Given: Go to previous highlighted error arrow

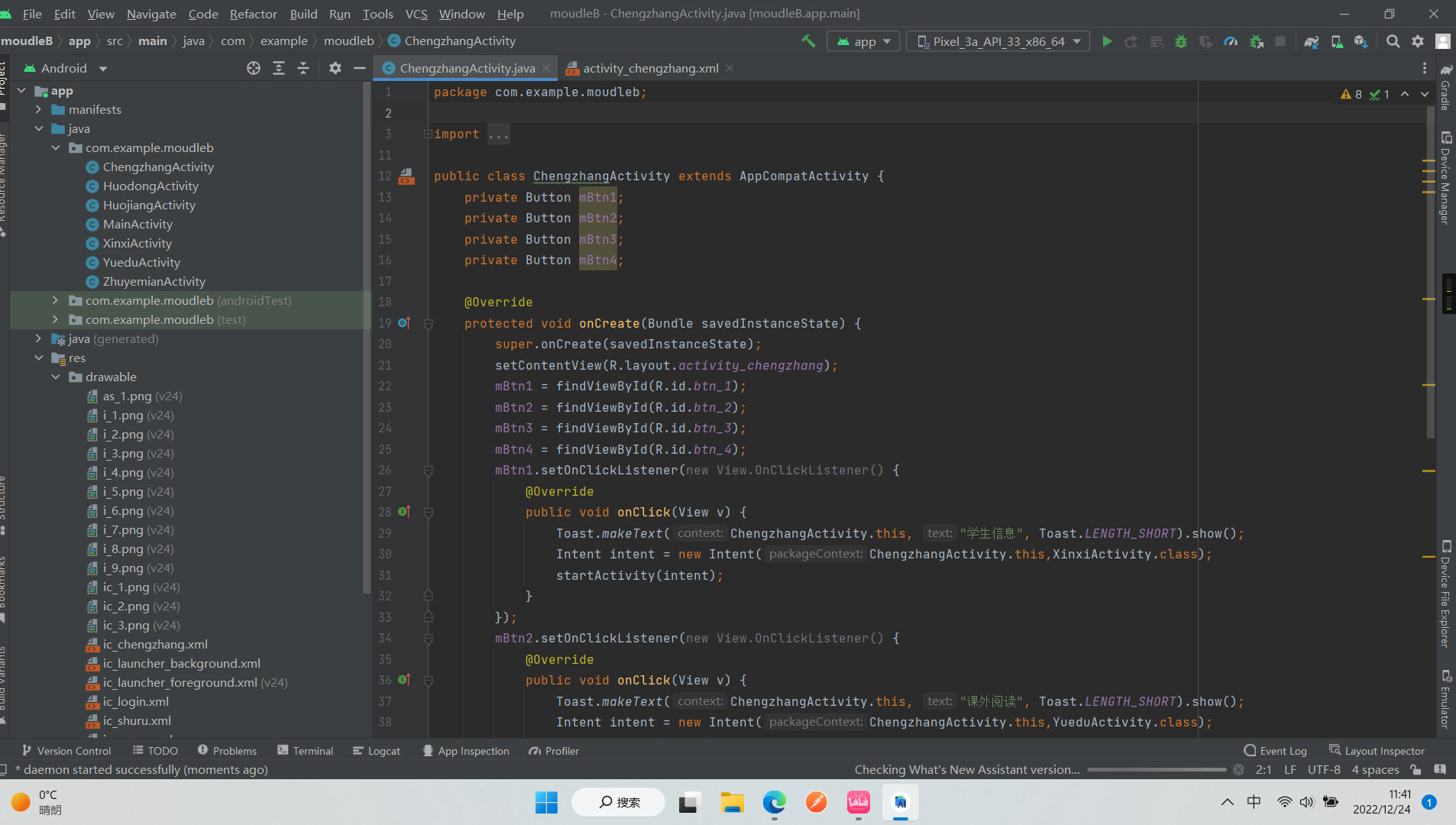Looking at the screenshot, I should (1405, 94).
